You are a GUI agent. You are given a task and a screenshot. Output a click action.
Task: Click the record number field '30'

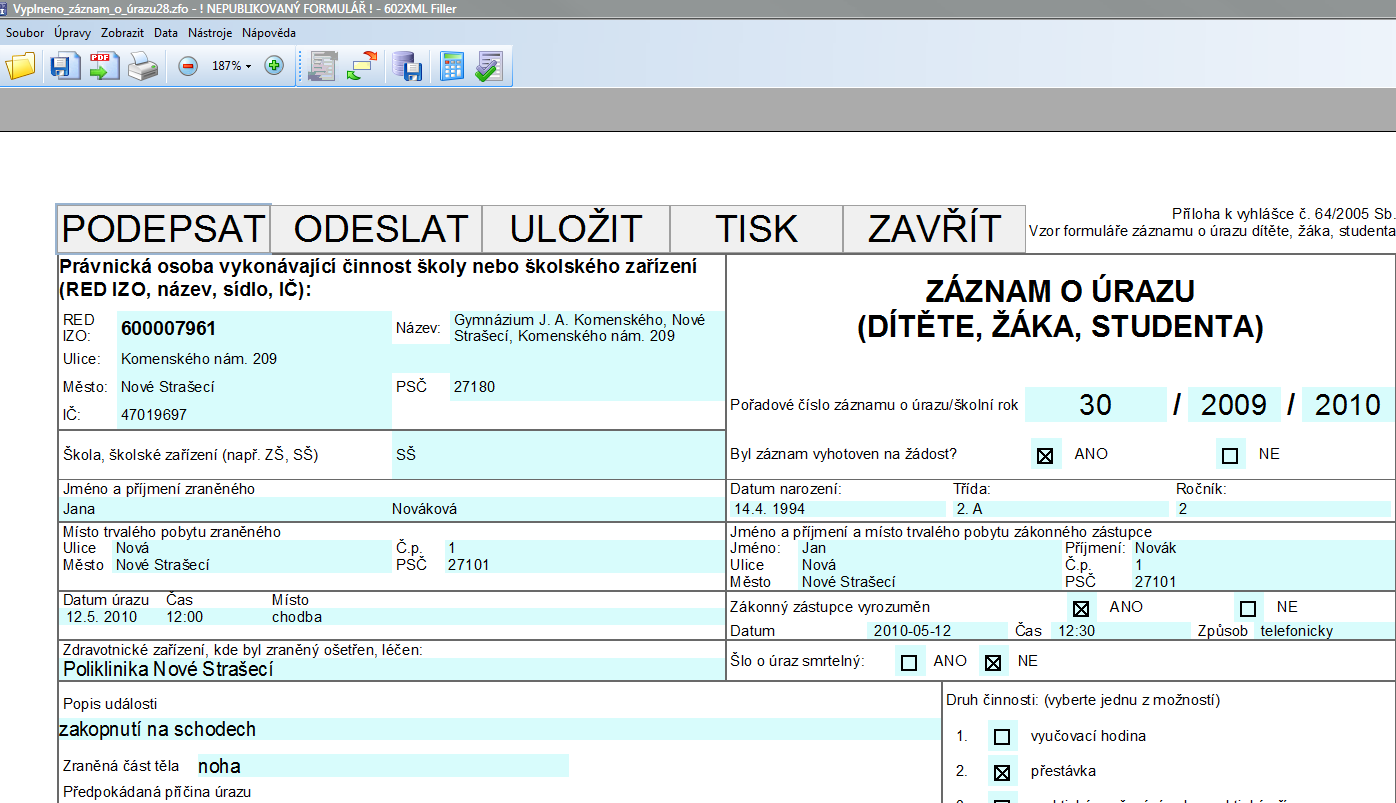click(1096, 404)
